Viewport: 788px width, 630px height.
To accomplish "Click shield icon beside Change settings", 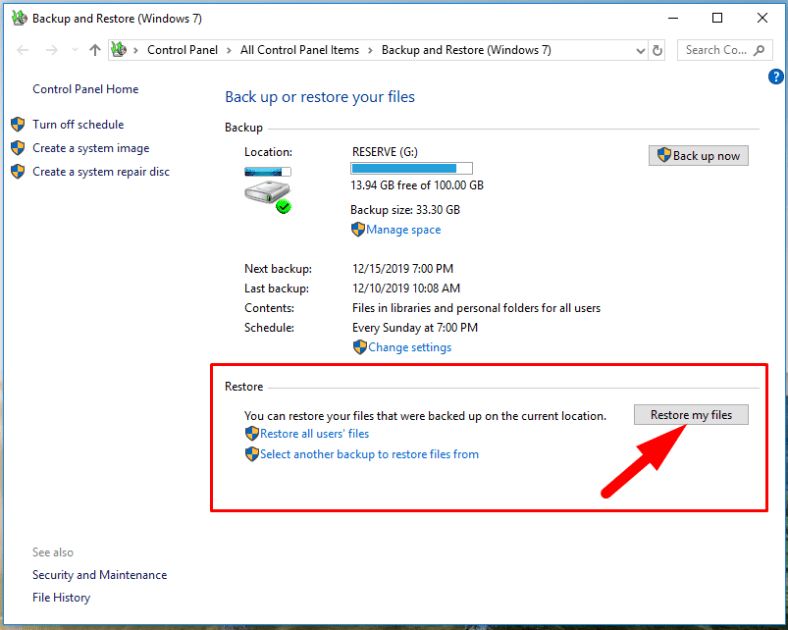I will pyautogui.click(x=360, y=347).
